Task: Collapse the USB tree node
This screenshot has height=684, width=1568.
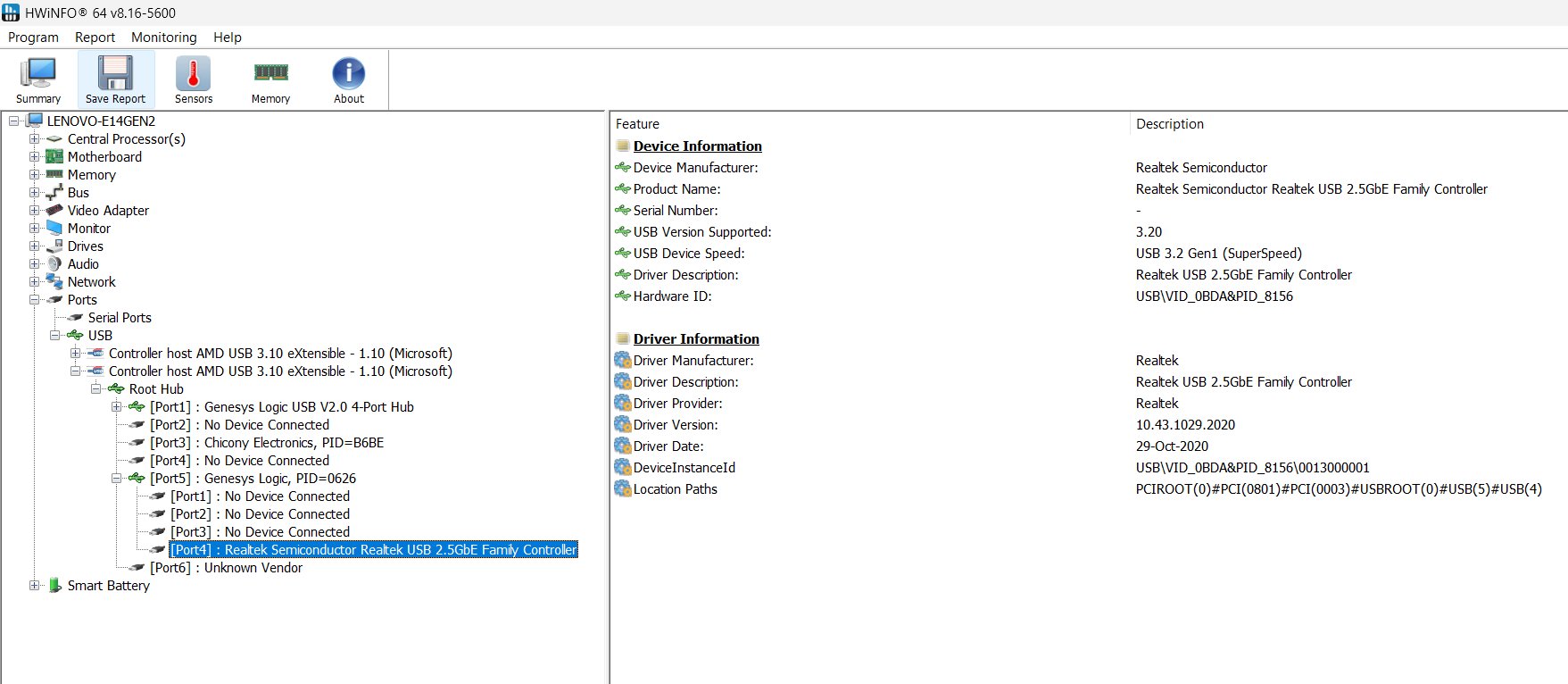Action: (54, 335)
